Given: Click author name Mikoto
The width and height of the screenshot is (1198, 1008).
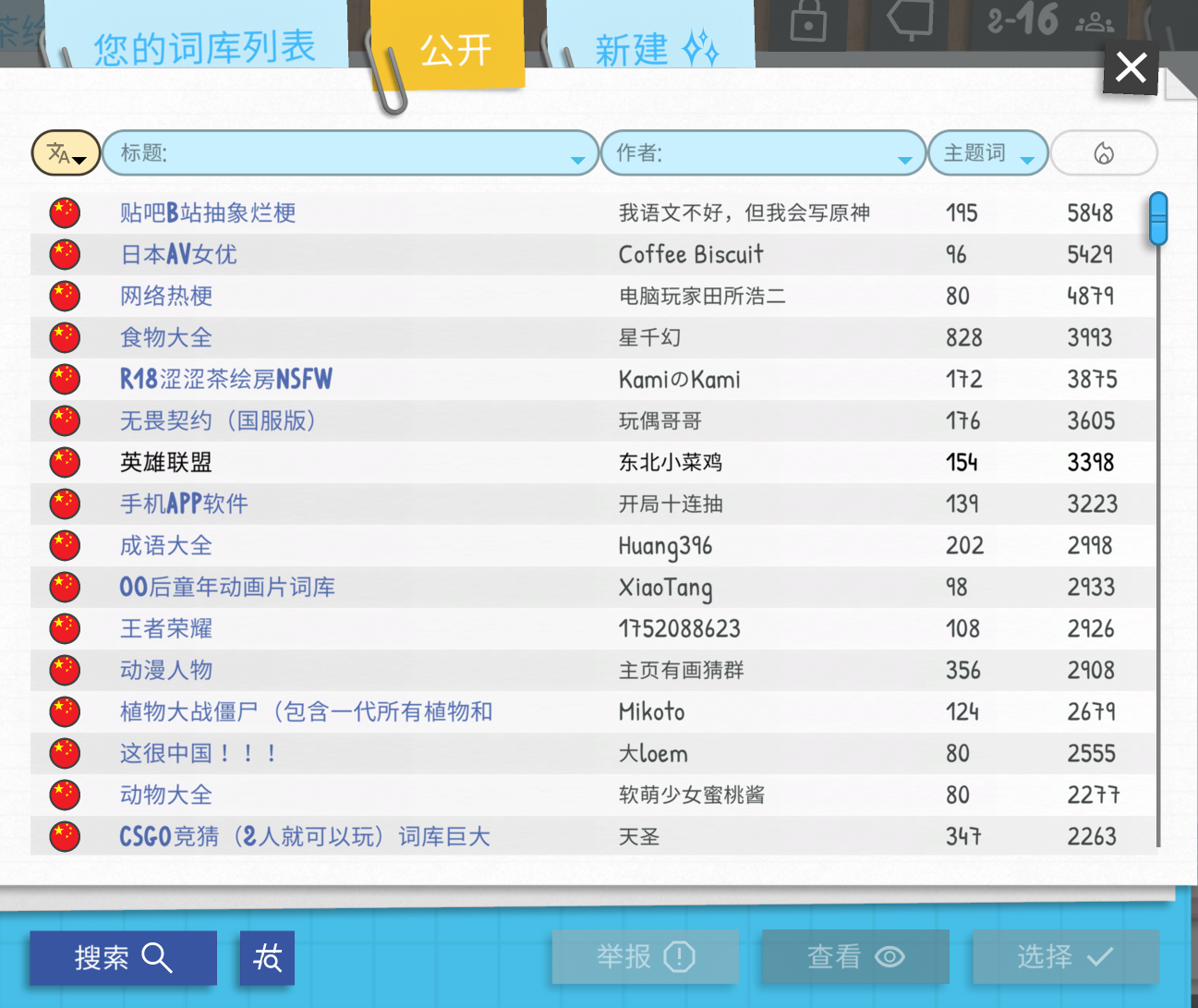Looking at the screenshot, I should [651, 711].
